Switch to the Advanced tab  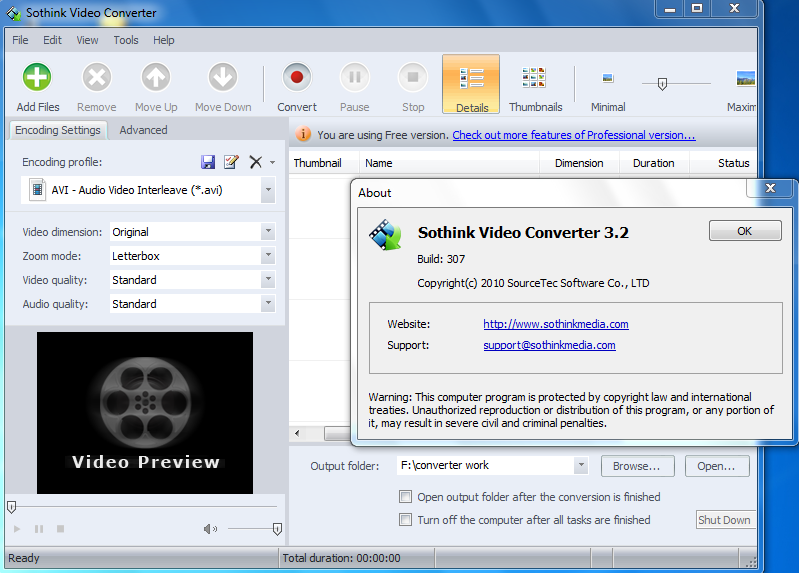143,130
